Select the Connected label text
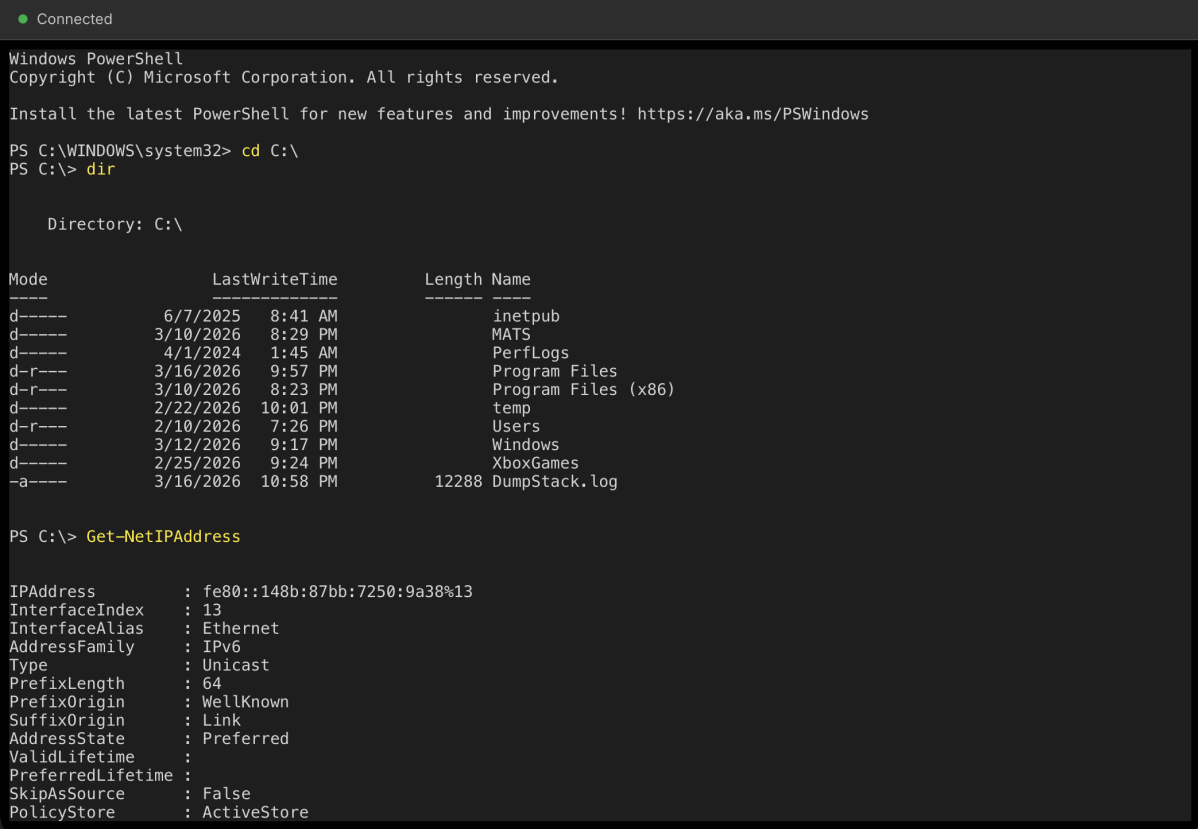This screenshot has height=829, width=1198. (x=74, y=18)
